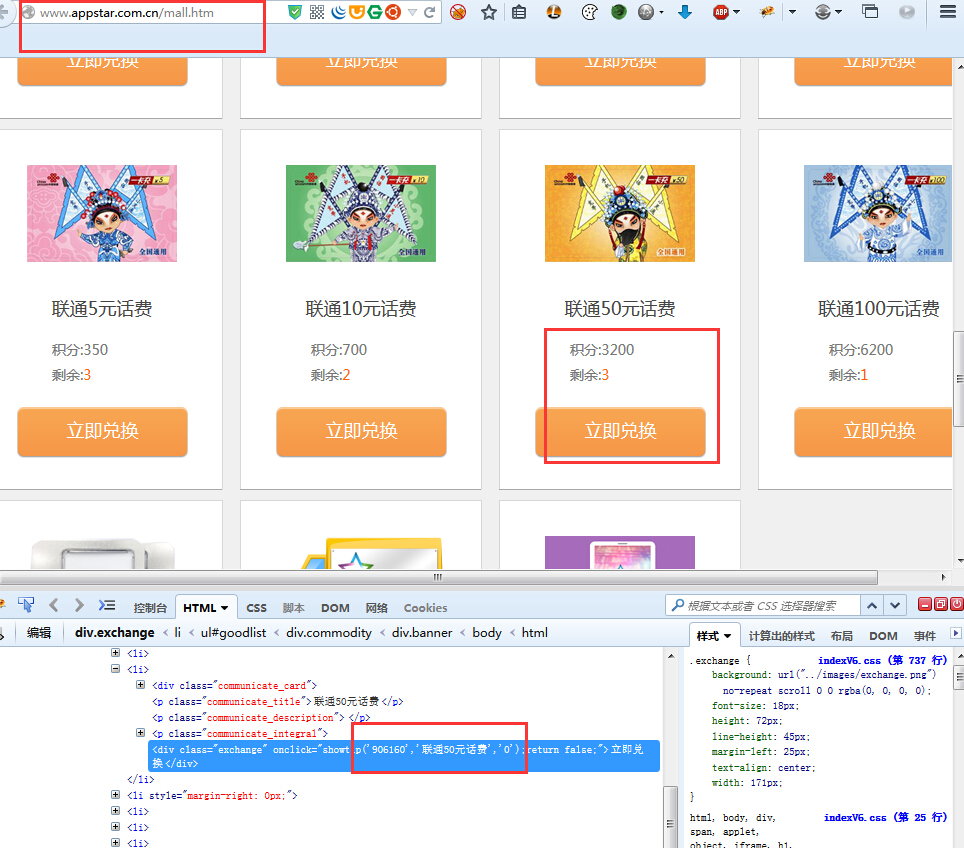
Task: Click the orange shield U icon in address bar
Action: point(357,12)
